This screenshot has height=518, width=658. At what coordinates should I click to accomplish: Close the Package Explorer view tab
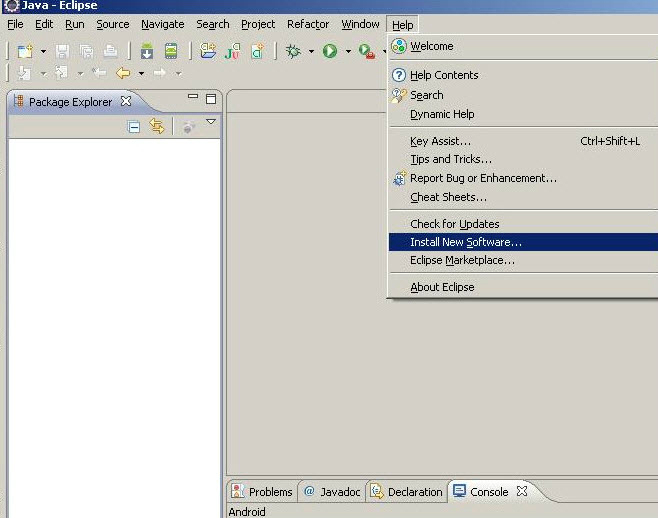point(126,101)
